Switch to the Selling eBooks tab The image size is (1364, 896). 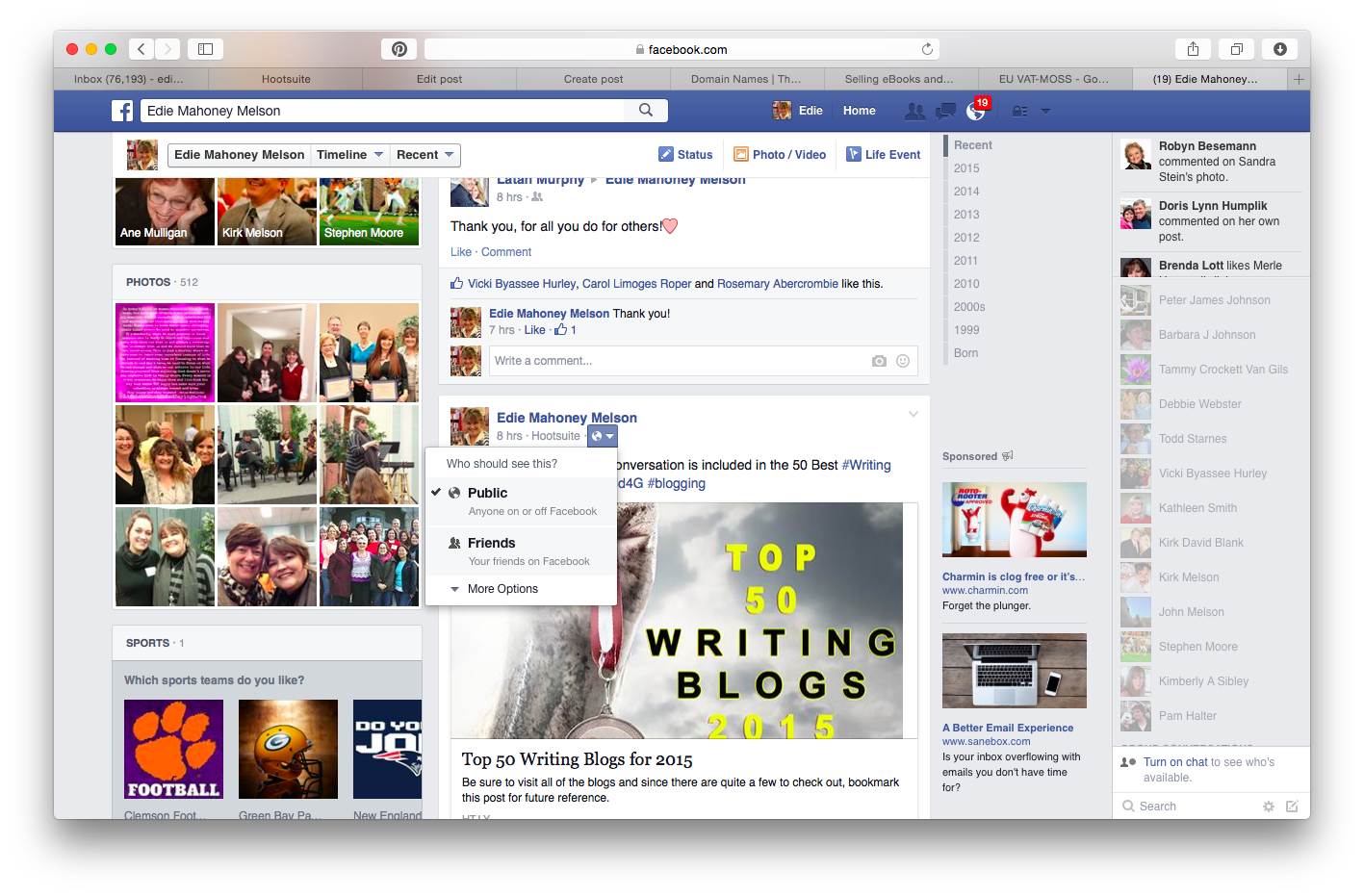click(900, 79)
